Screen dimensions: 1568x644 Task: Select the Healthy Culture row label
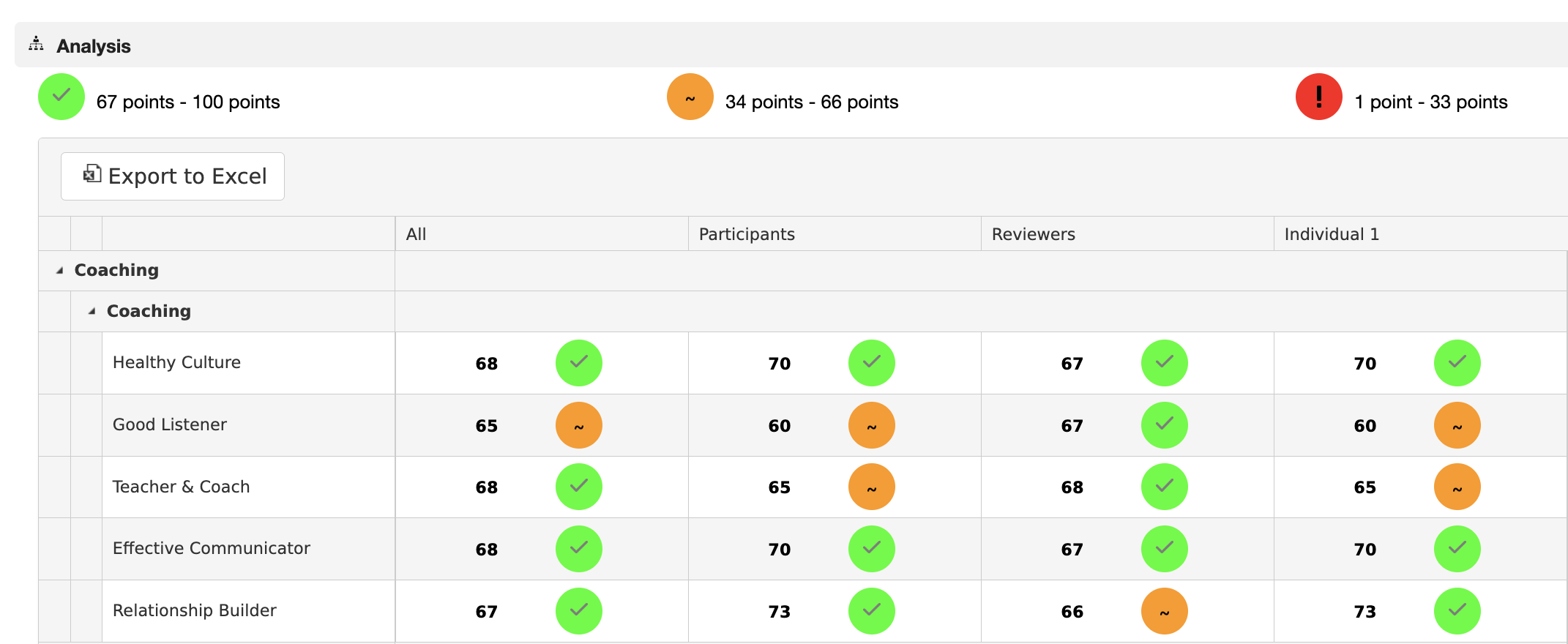tap(176, 362)
